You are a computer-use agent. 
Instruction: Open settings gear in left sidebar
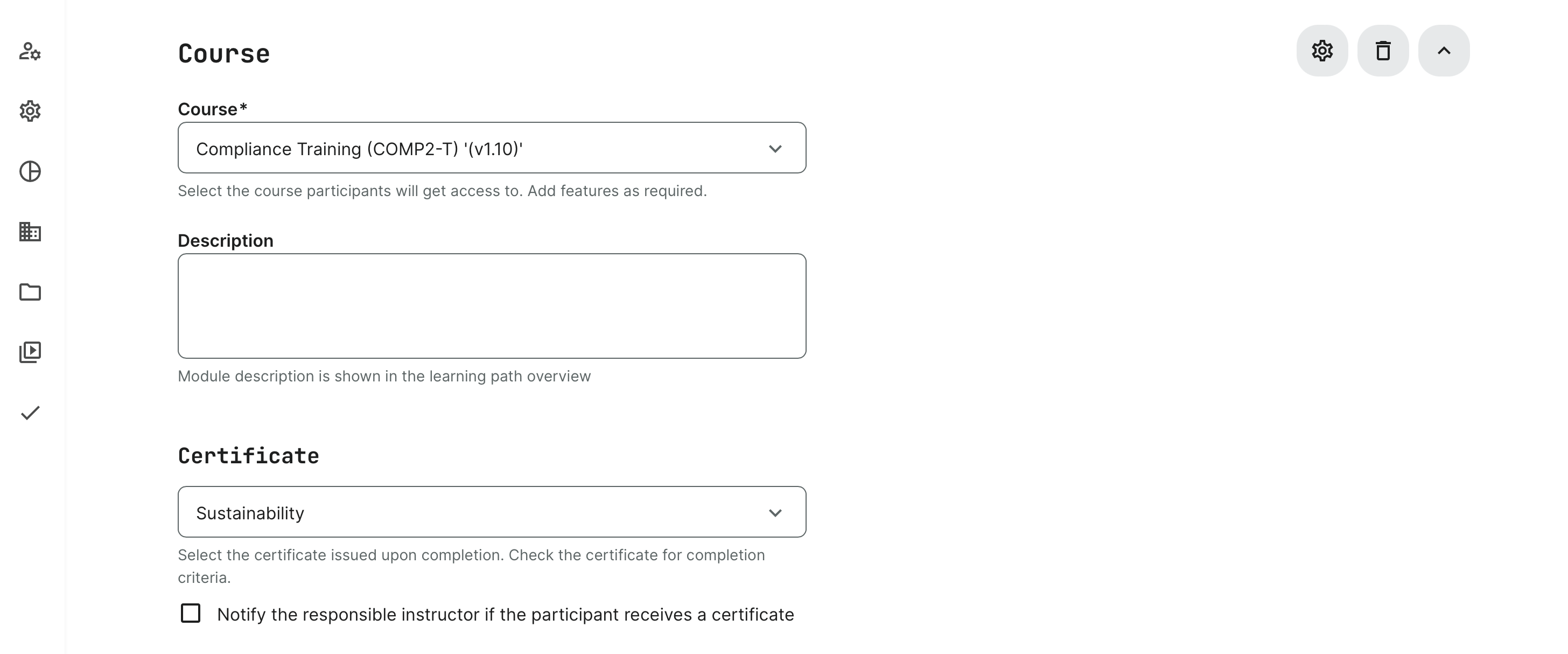coord(30,111)
